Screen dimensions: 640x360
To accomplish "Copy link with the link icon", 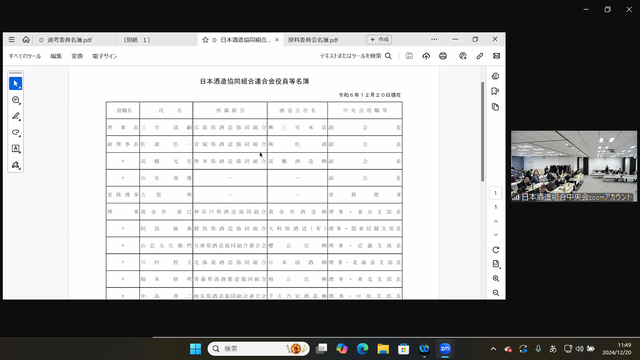I will pos(480,56).
